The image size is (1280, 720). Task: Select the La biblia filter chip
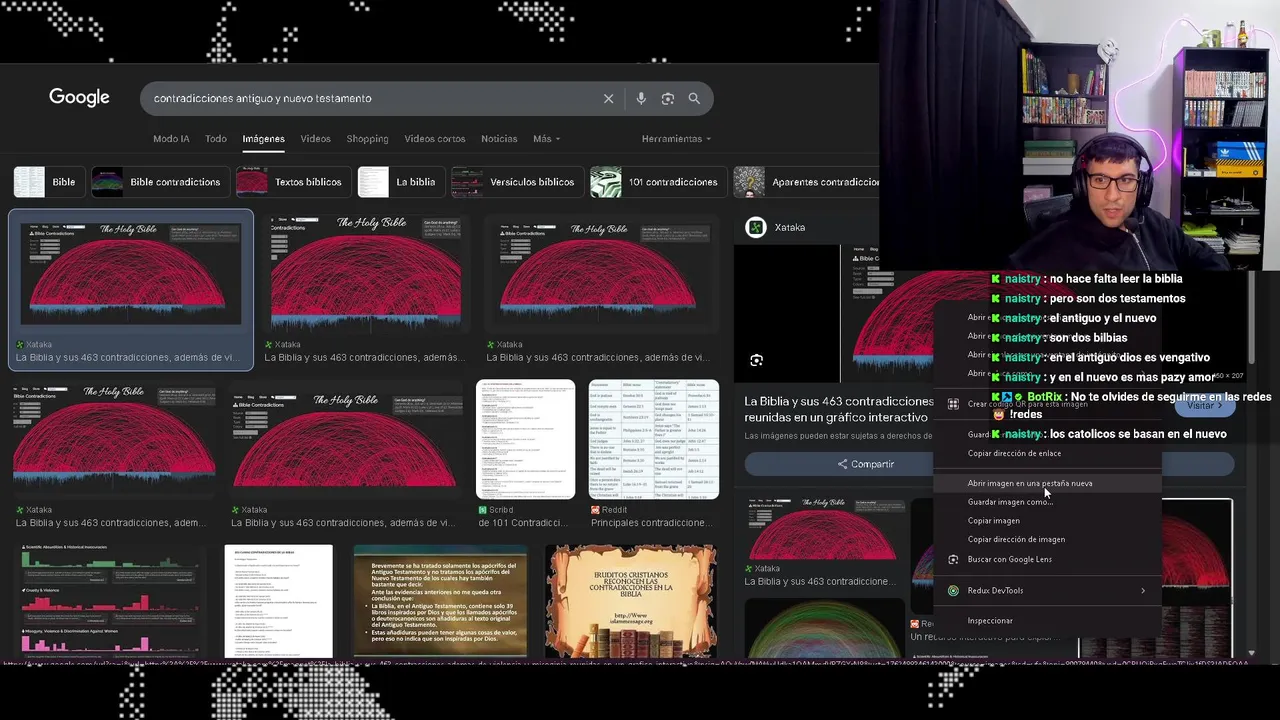399,182
